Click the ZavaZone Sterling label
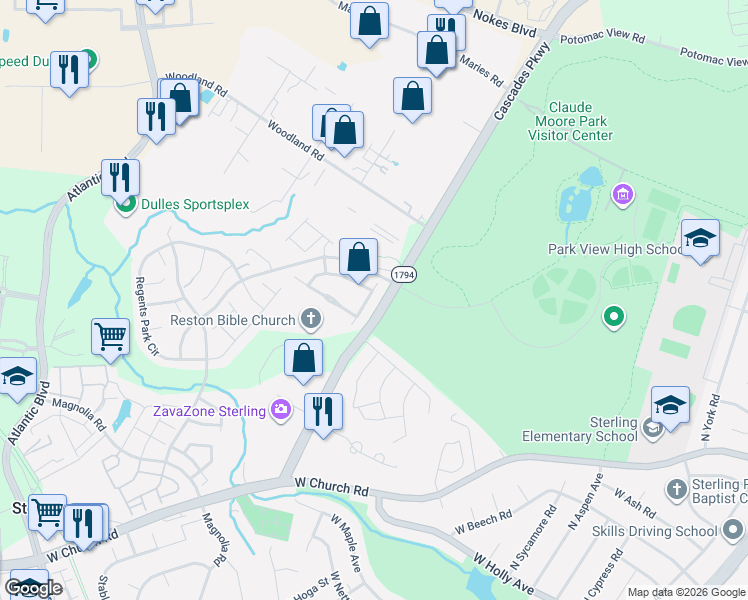 coord(209,411)
